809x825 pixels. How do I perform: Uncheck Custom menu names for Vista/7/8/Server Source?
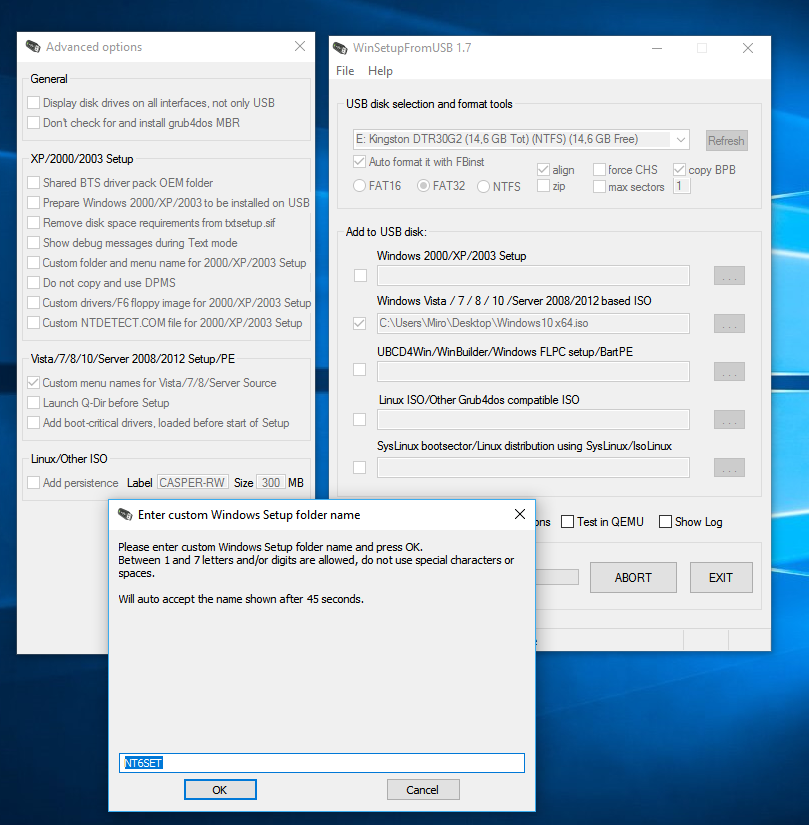pos(33,383)
